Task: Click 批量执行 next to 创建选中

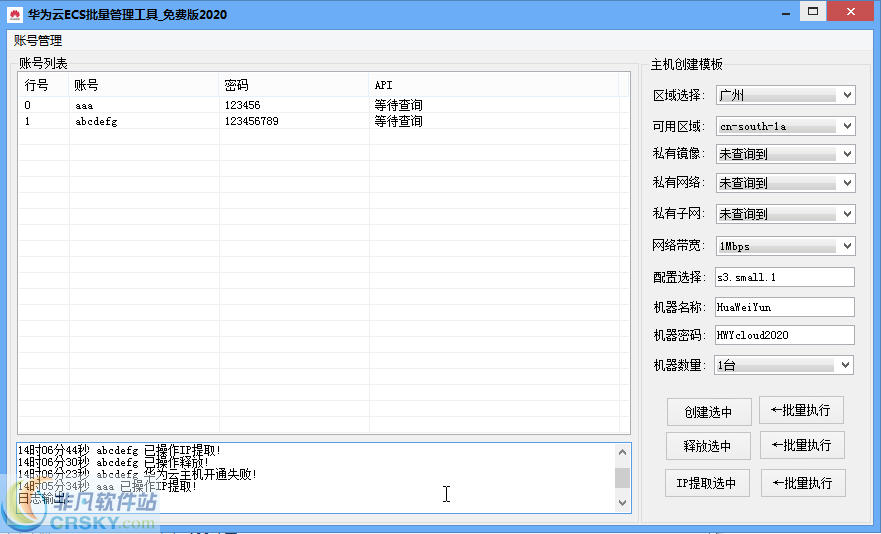Action: click(801, 410)
